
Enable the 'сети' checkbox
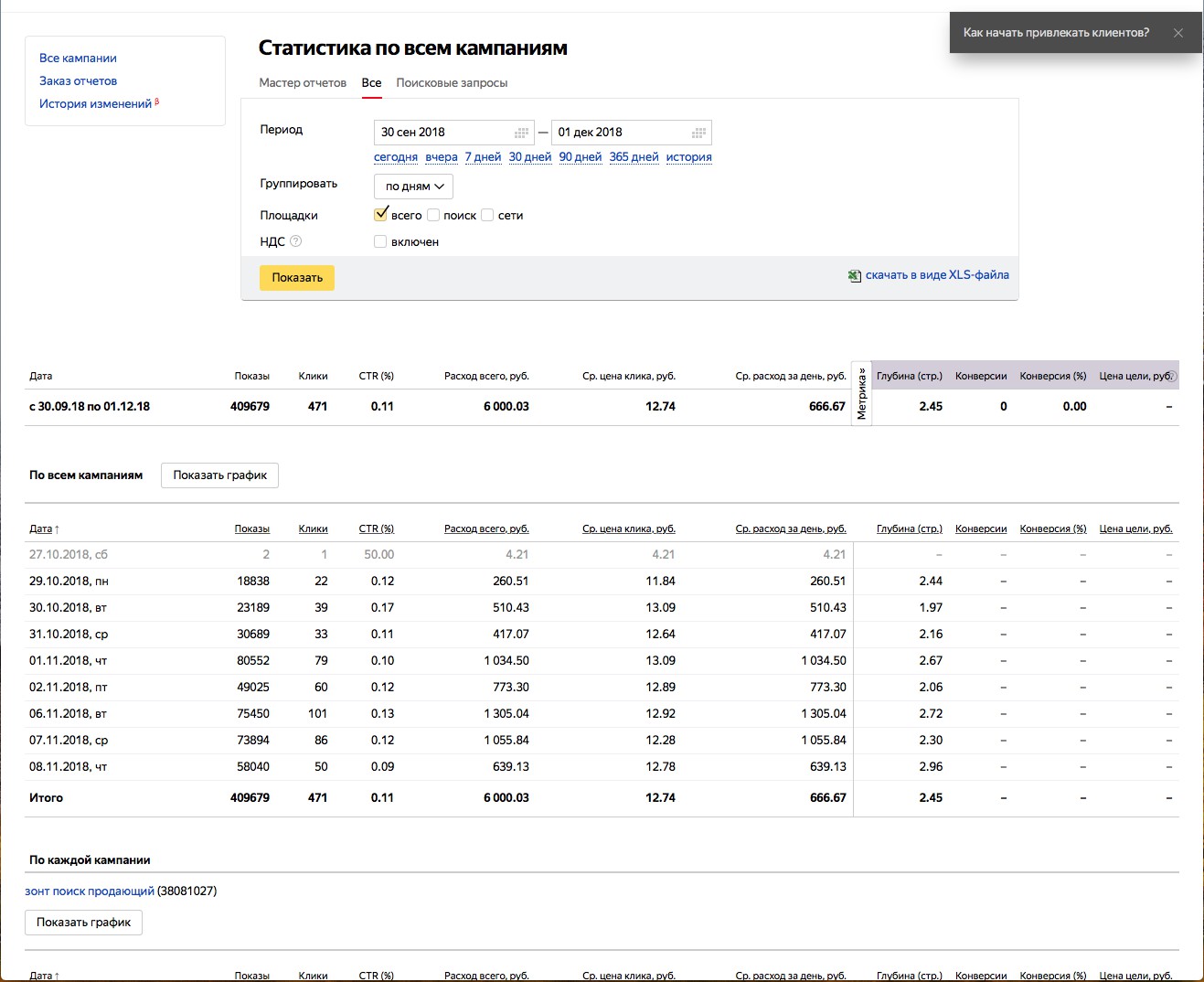pos(488,215)
